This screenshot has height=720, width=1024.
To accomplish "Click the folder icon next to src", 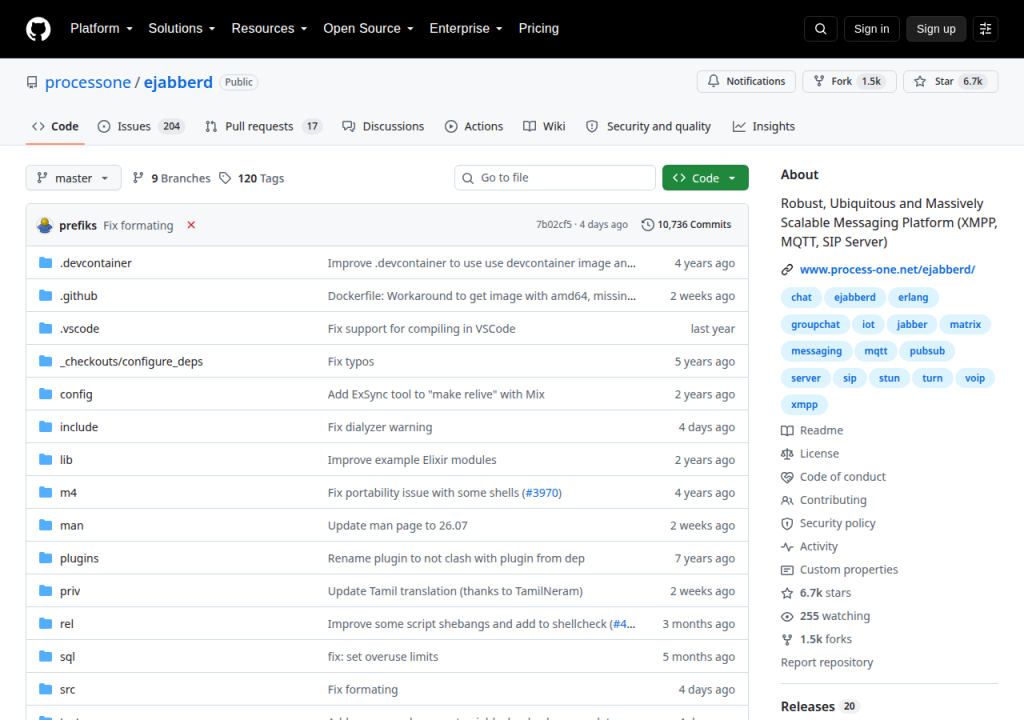I will (x=46, y=689).
